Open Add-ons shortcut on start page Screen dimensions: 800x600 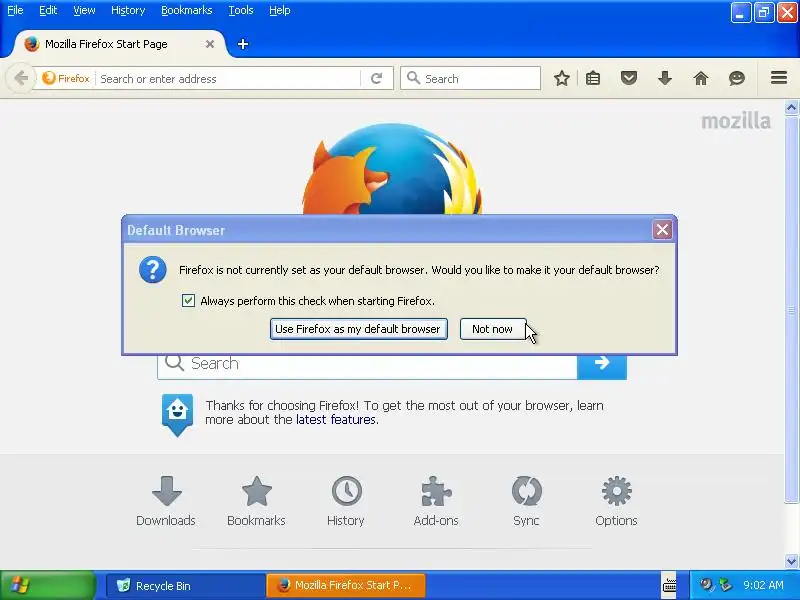436,501
